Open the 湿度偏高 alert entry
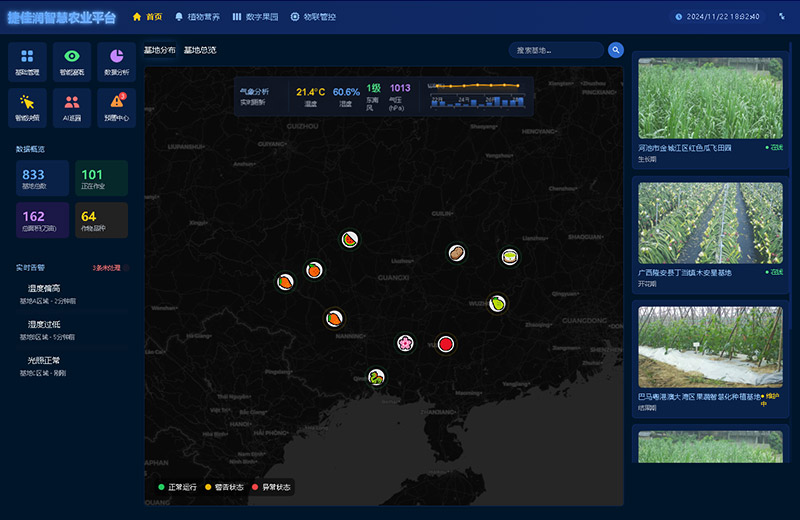Screen dimensions: 800x520 72,294
